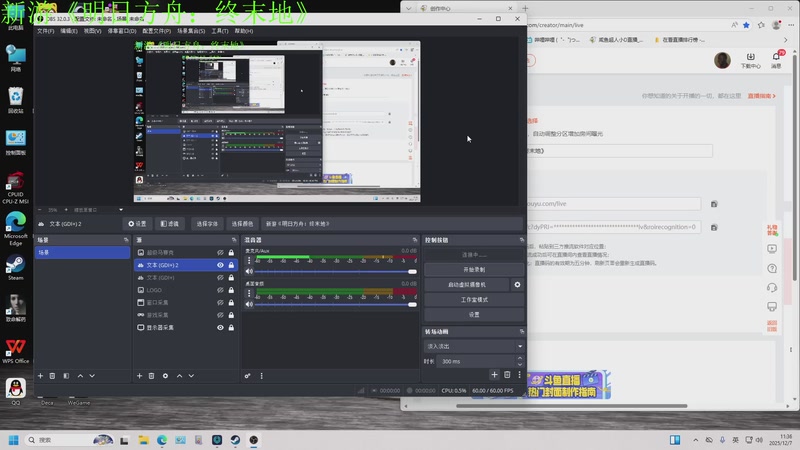This screenshot has width=800, height=450.
Task: Open the 视图(V) menu in OBS
Action: pos(92,31)
